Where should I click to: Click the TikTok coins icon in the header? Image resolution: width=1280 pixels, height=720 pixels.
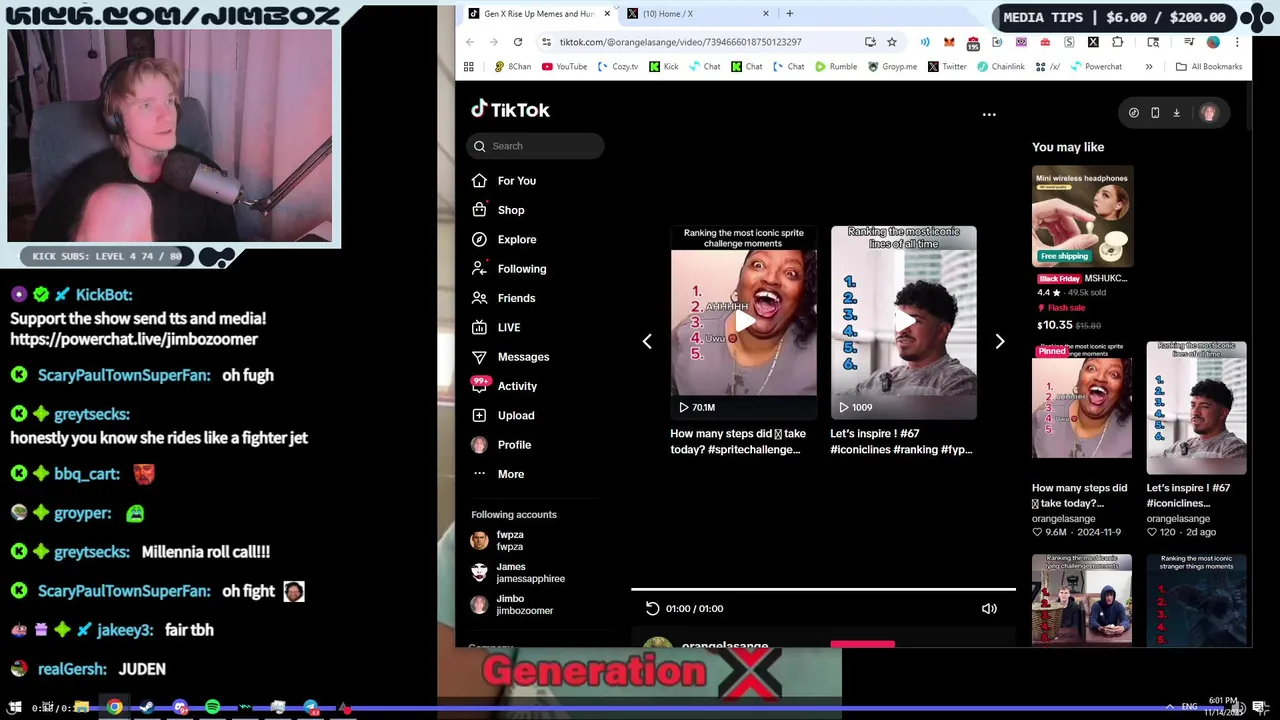tap(1133, 113)
